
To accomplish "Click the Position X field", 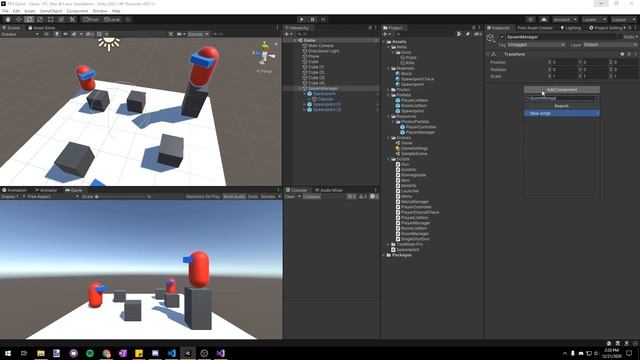I will (x=564, y=62).
